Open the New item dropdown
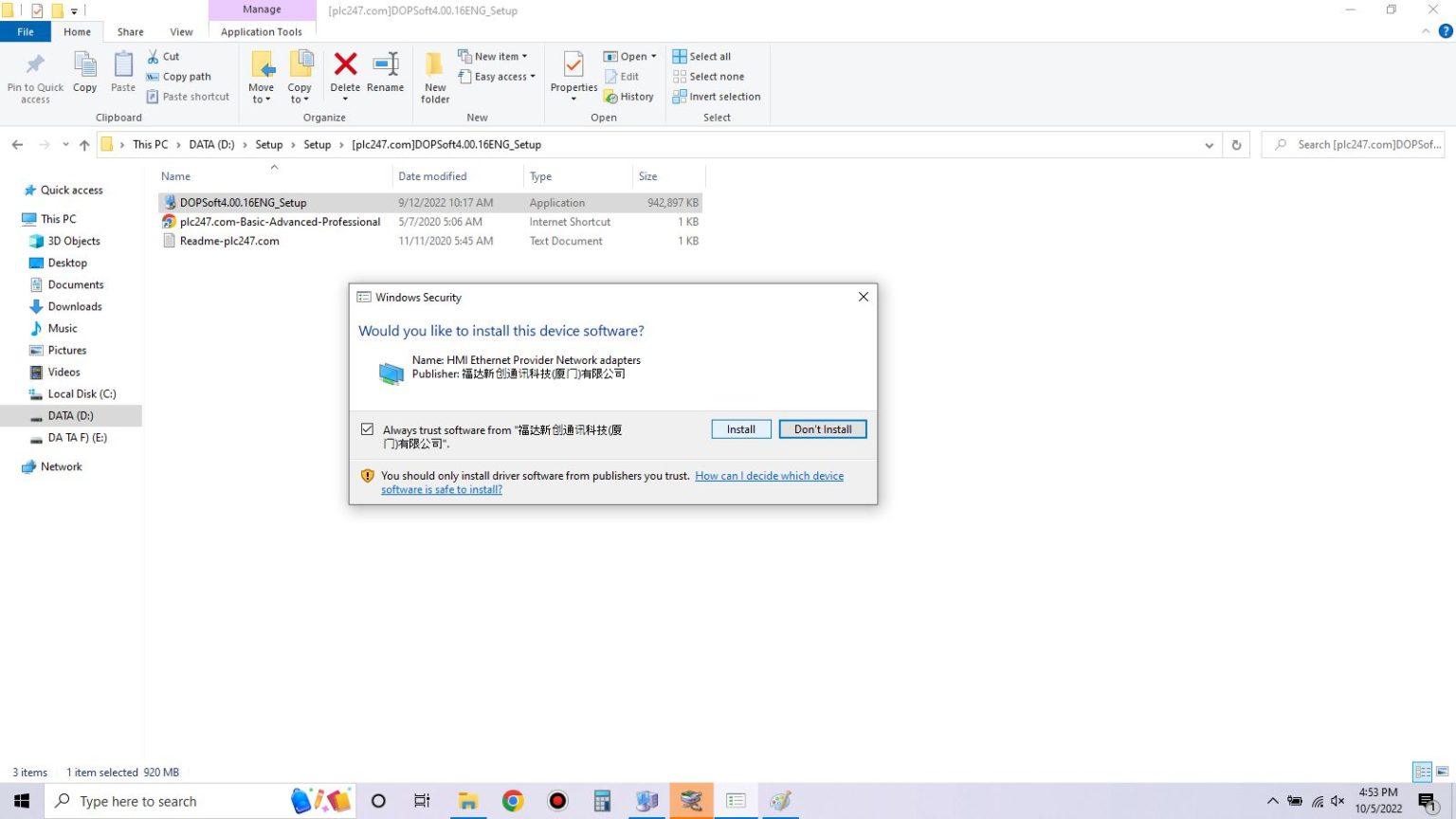Viewport: 1456px width, 819px height. coord(493,57)
